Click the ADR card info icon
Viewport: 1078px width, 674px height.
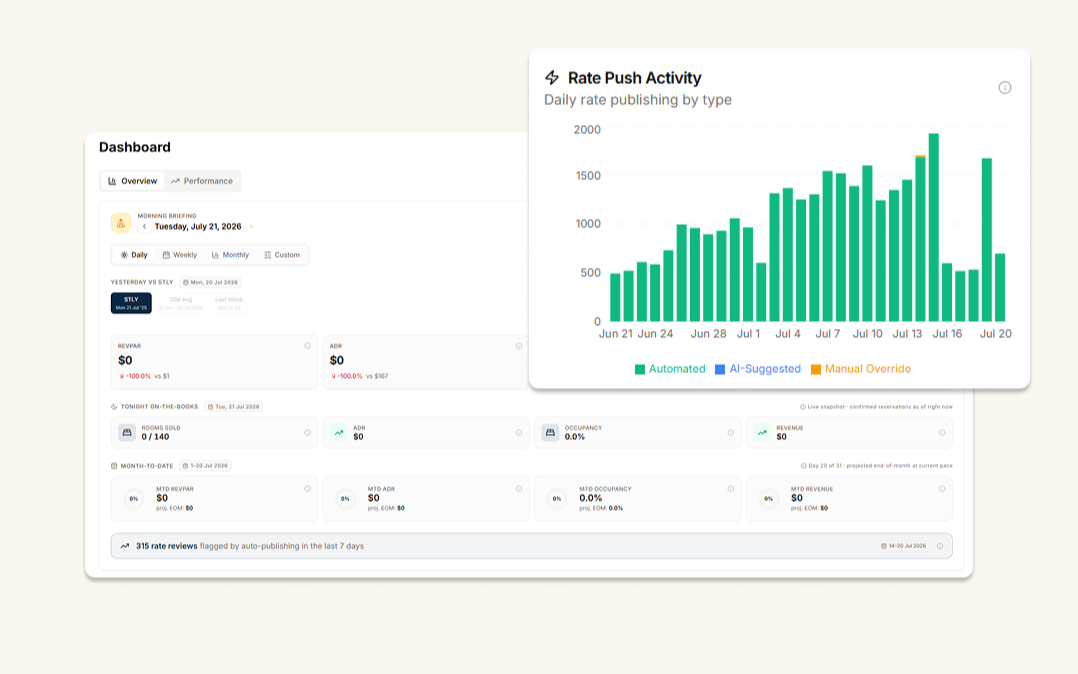point(518,346)
